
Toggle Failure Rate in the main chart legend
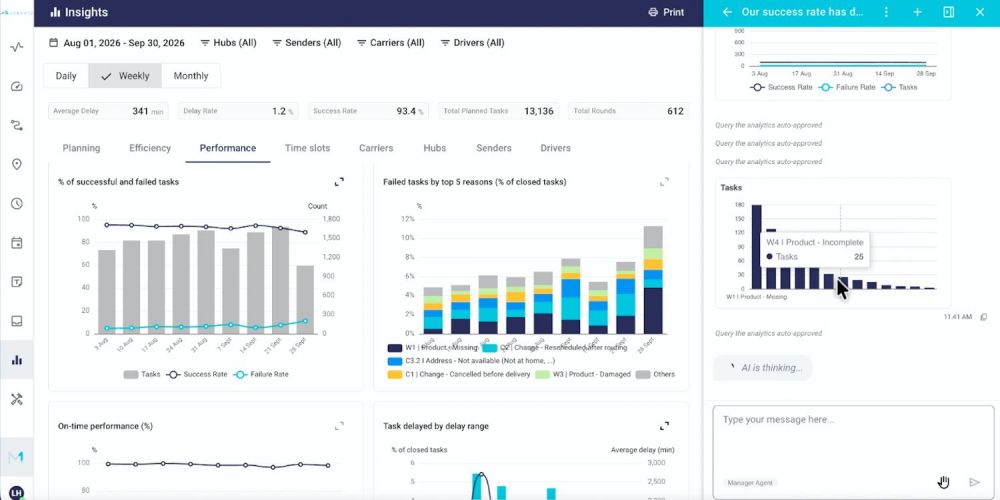point(261,374)
